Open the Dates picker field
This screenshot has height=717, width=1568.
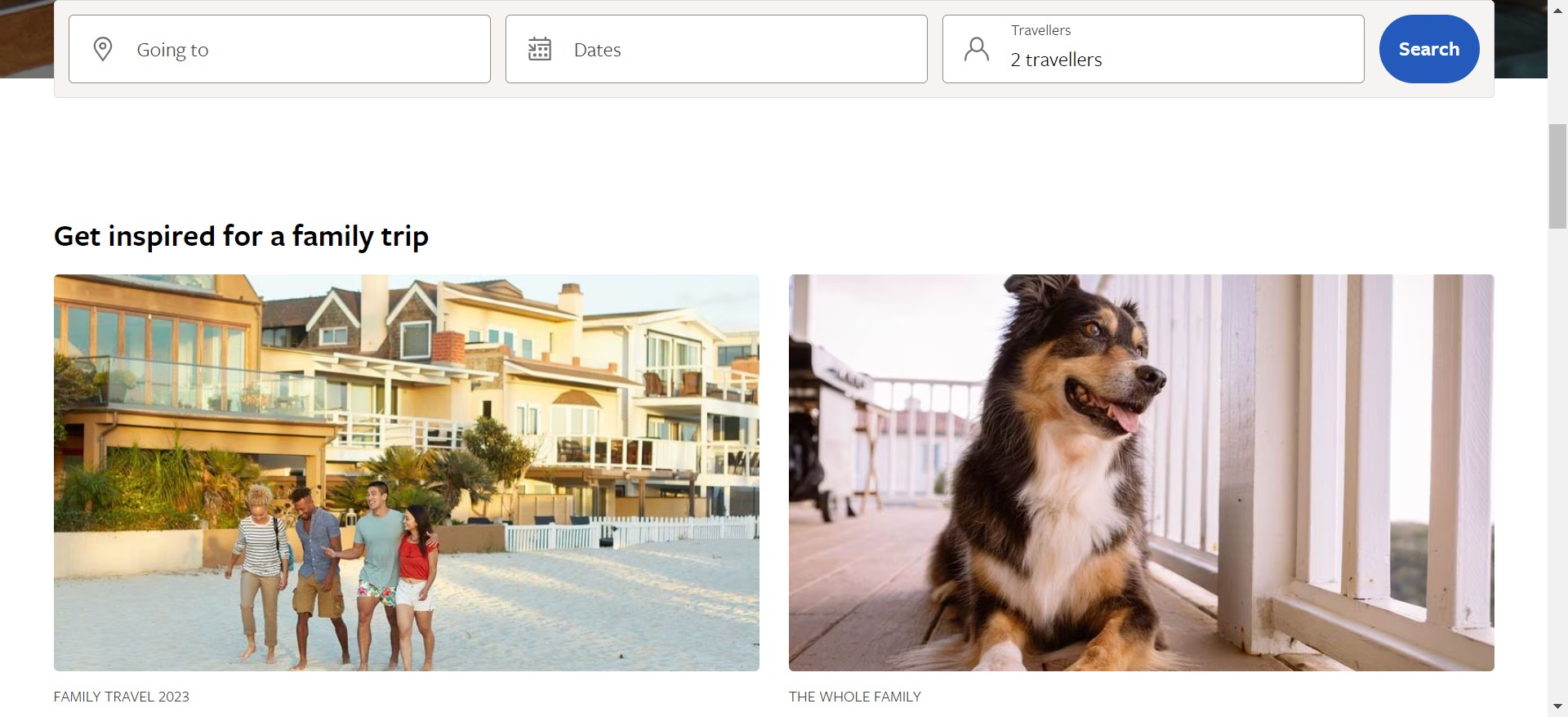(735, 49)
